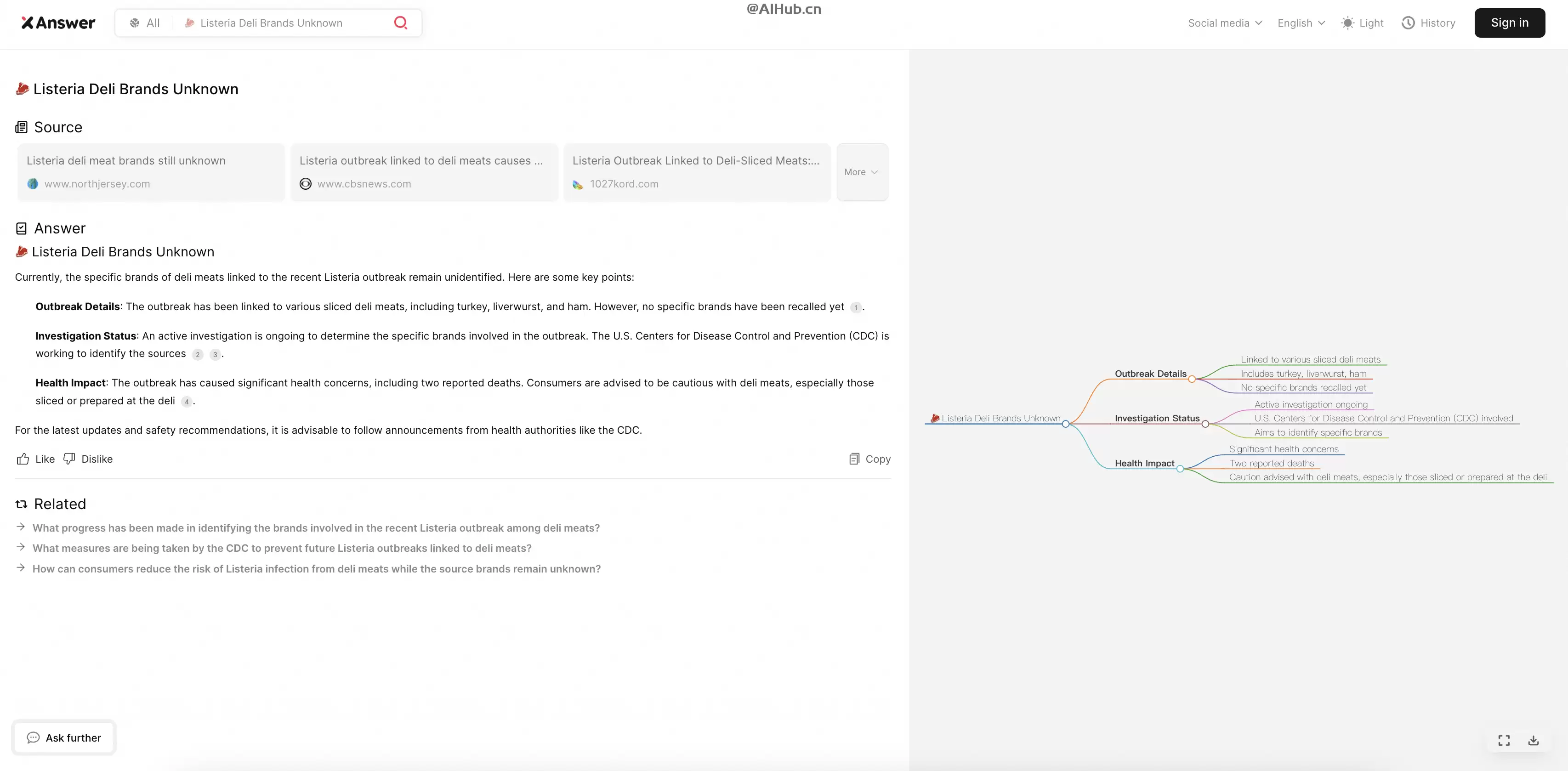The image size is (1568, 771).
Task: Click the Related section arrows icon
Action: pyautogui.click(x=21, y=505)
